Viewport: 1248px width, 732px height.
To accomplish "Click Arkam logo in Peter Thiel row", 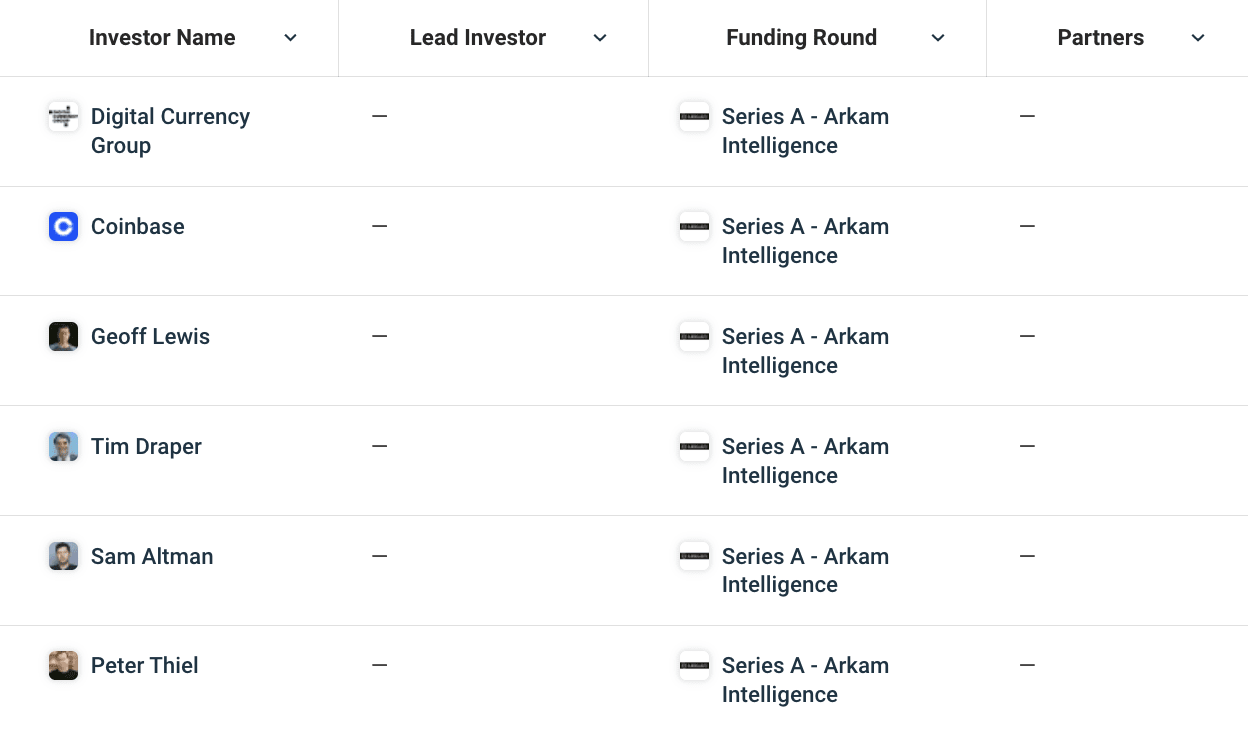I will coord(694,666).
